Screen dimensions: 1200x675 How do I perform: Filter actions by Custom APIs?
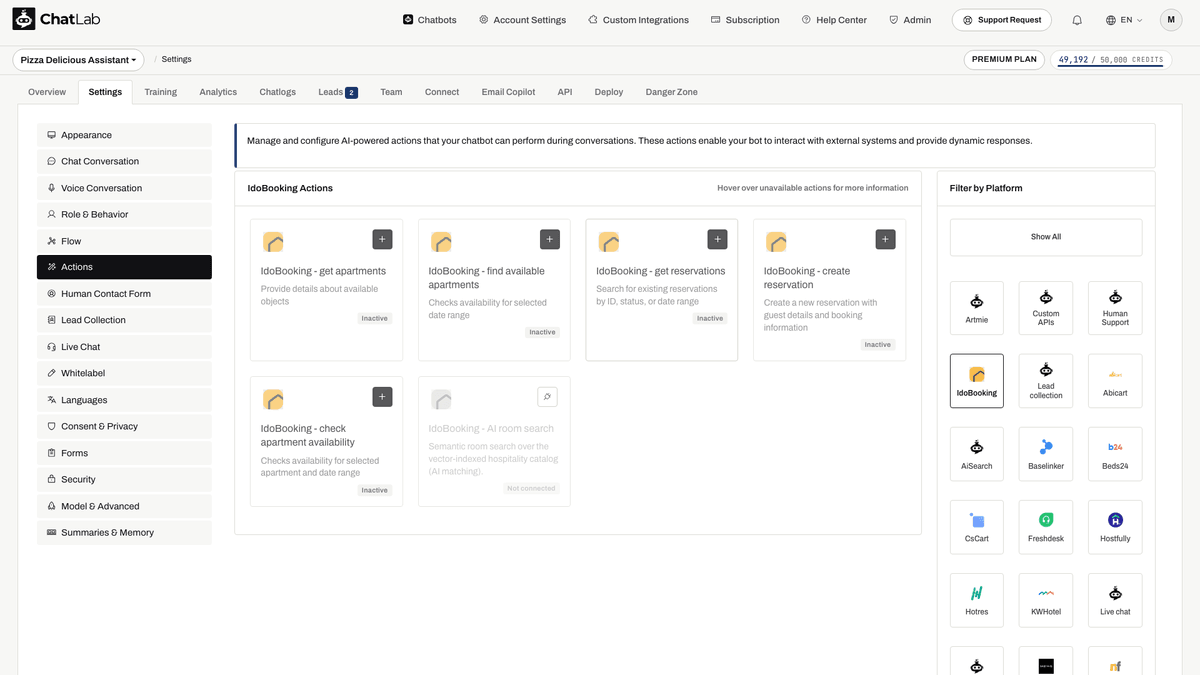pos(1046,308)
